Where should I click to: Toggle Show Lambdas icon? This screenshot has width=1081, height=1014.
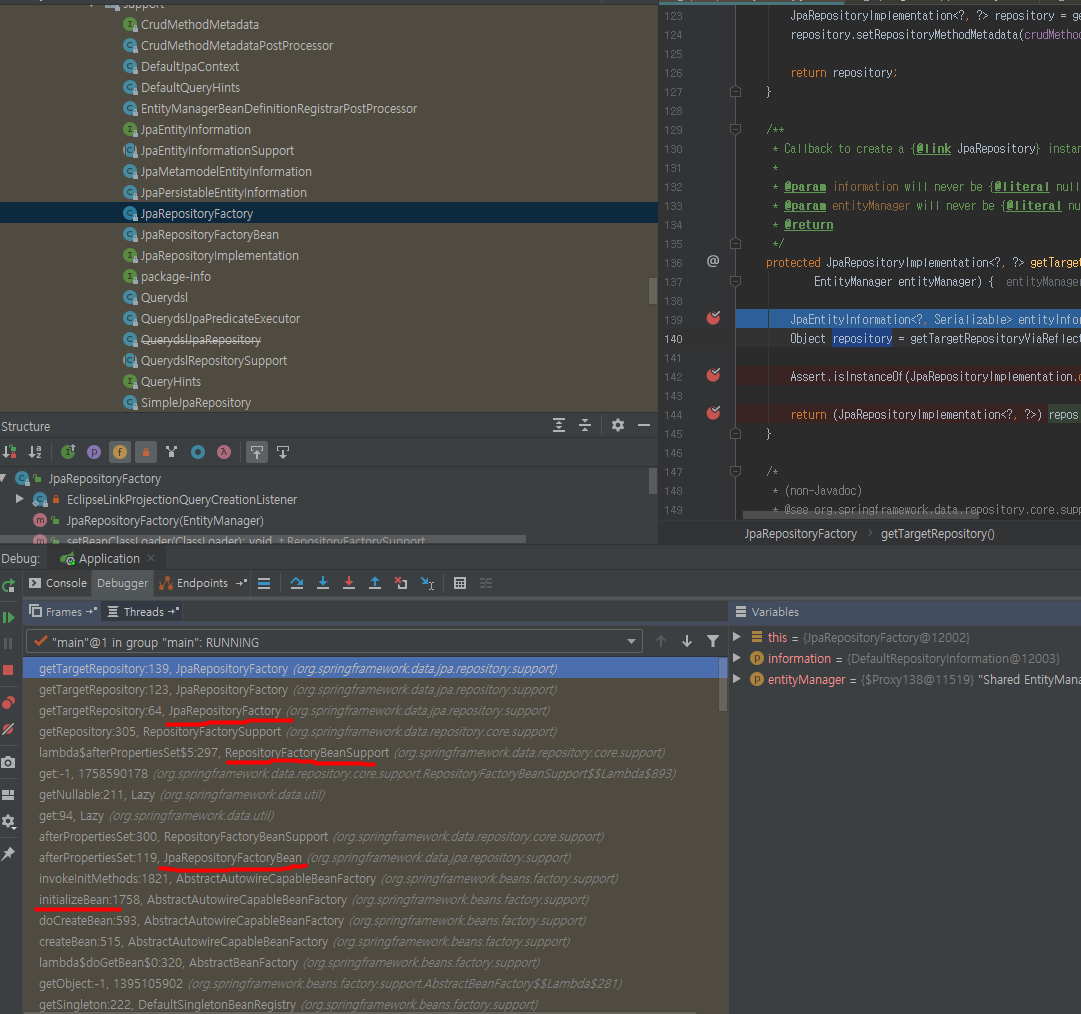(x=224, y=452)
